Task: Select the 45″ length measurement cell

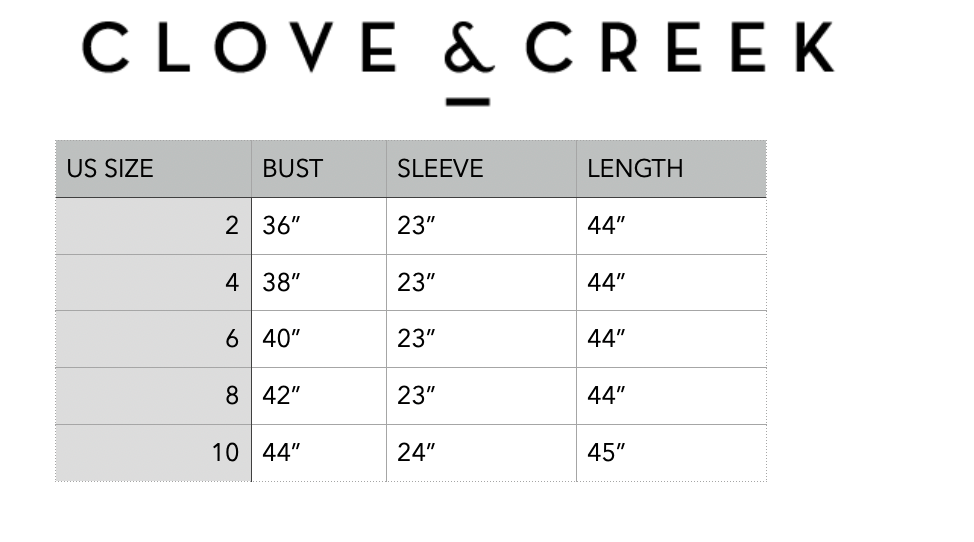Action: coord(606,452)
